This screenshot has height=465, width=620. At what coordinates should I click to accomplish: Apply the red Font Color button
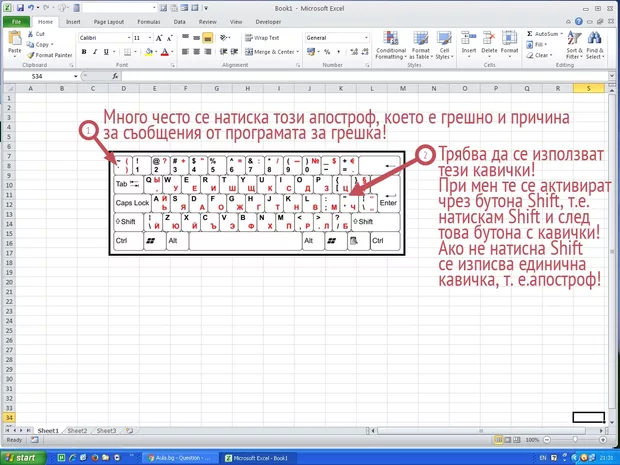point(165,52)
